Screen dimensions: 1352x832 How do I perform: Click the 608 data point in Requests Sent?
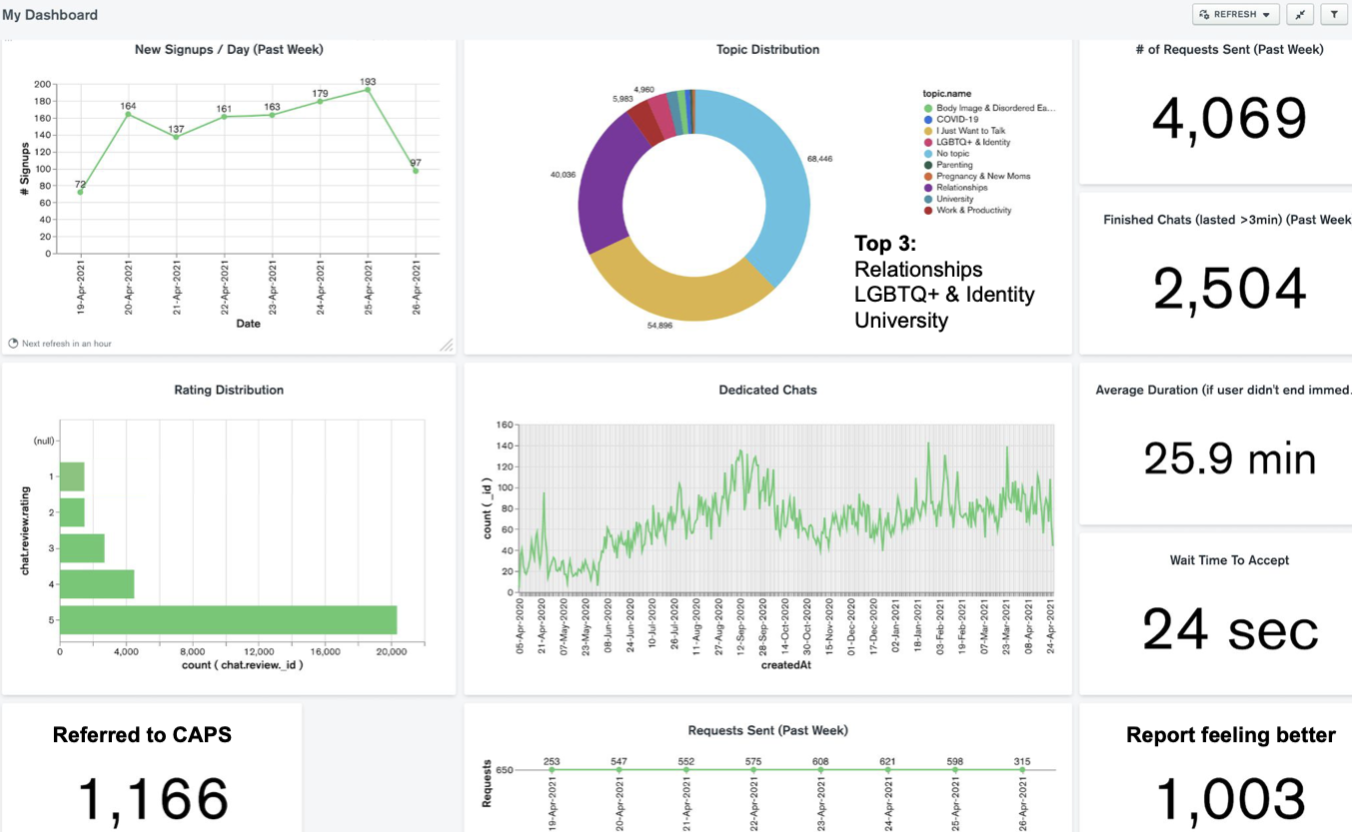(x=820, y=770)
